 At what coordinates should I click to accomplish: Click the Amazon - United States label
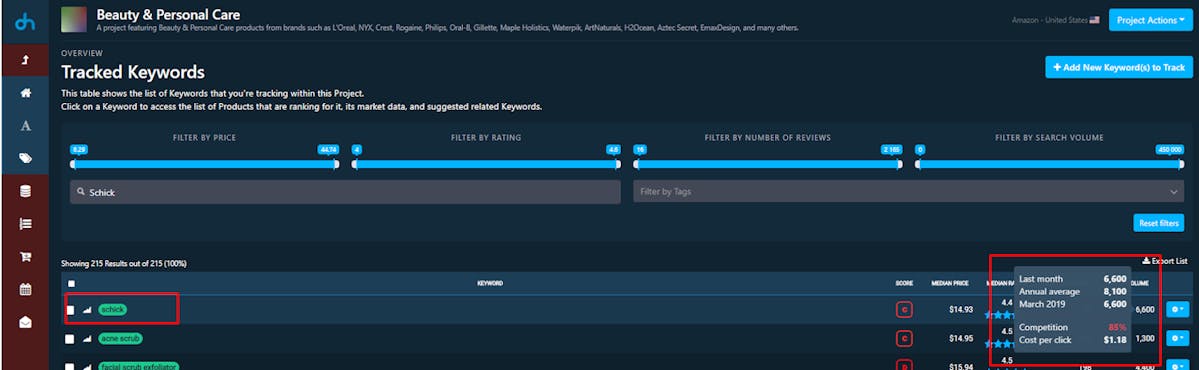pyautogui.click(x=1049, y=20)
